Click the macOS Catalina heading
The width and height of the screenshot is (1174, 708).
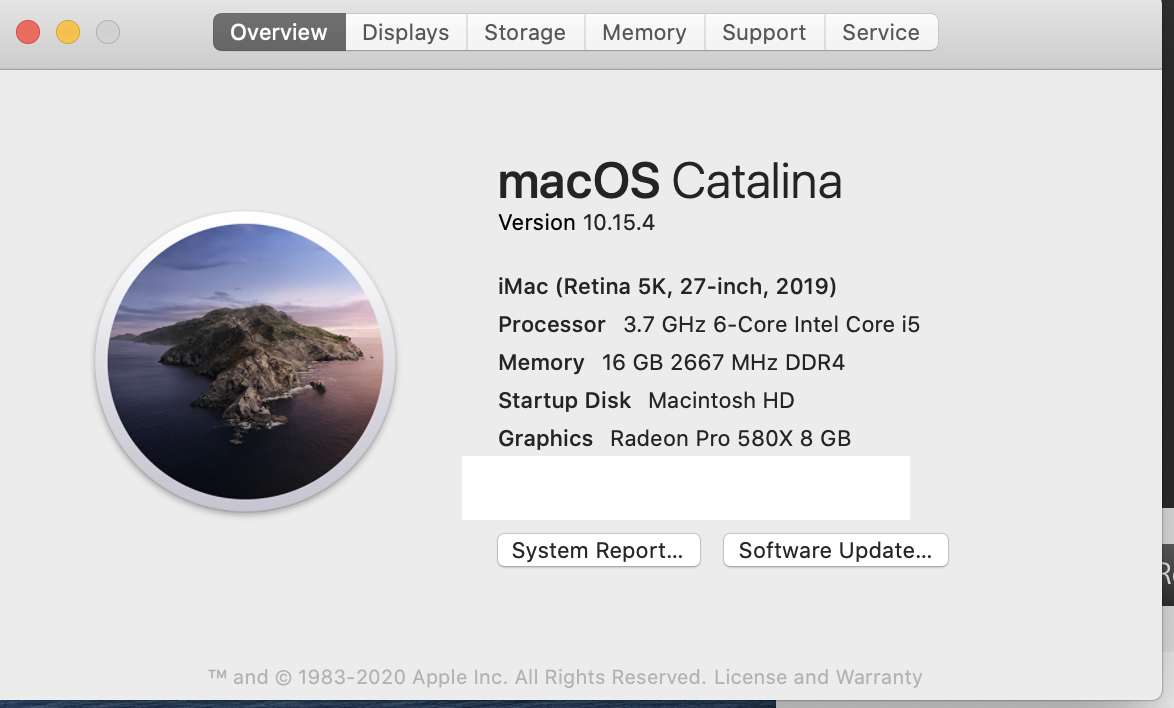point(670,182)
